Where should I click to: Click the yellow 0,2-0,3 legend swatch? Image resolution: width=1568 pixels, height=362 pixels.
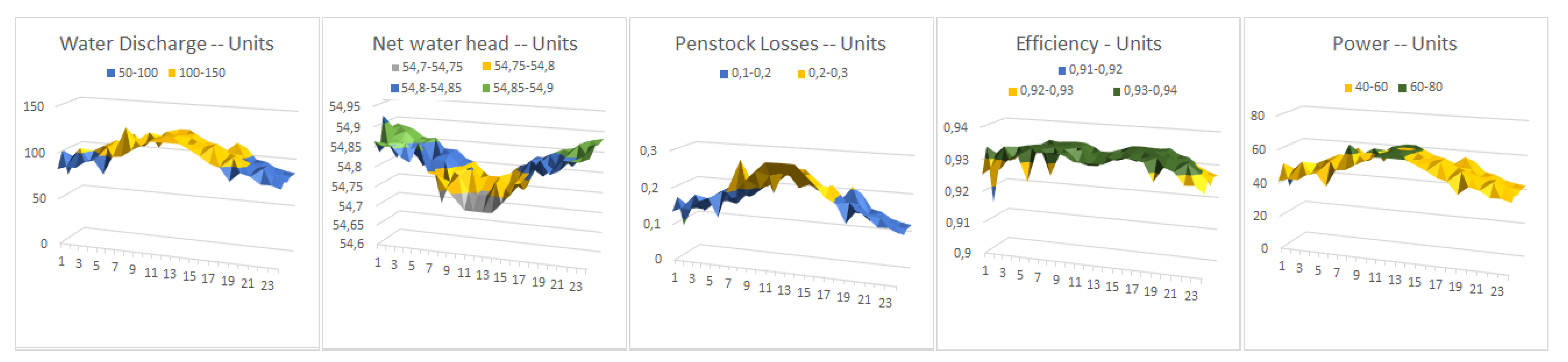tap(801, 74)
